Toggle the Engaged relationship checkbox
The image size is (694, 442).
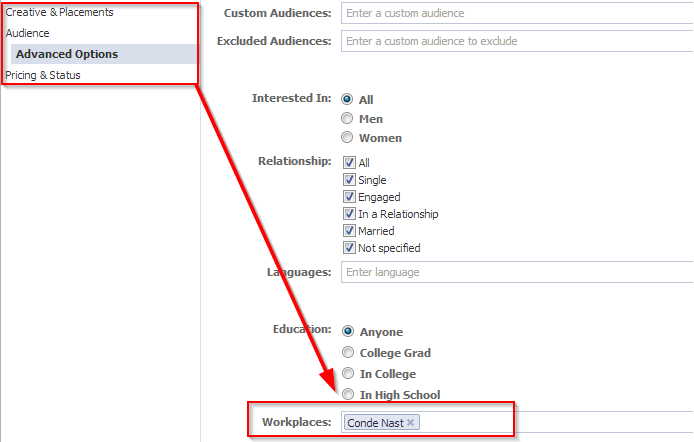pos(349,196)
